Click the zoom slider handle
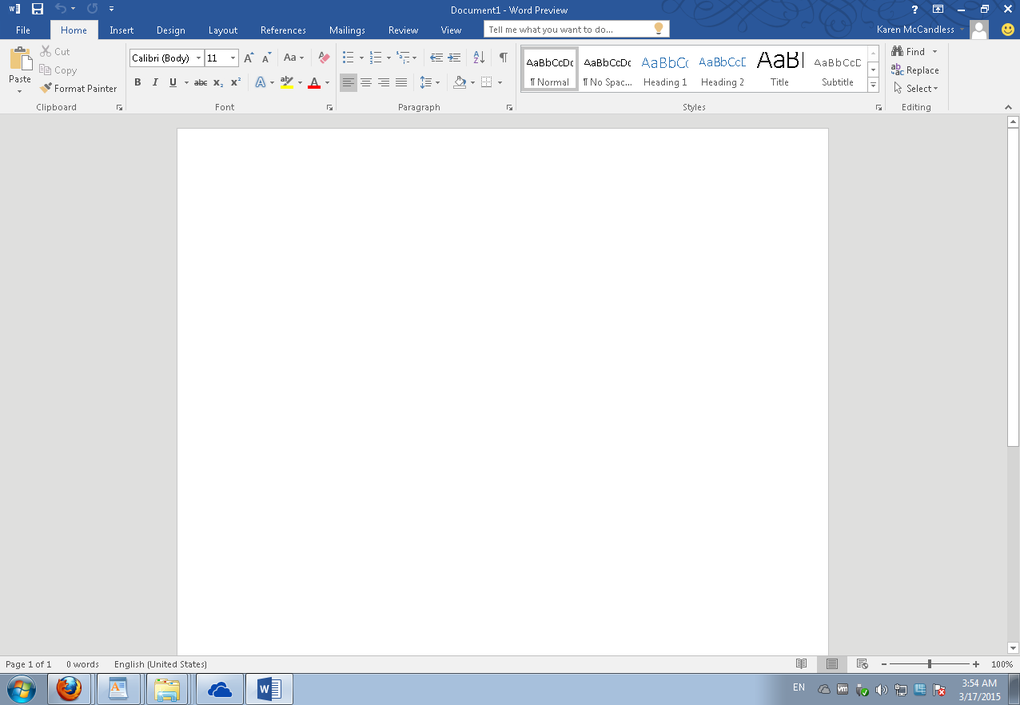Viewport: 1020px width, 705px height. pos(930,664)
